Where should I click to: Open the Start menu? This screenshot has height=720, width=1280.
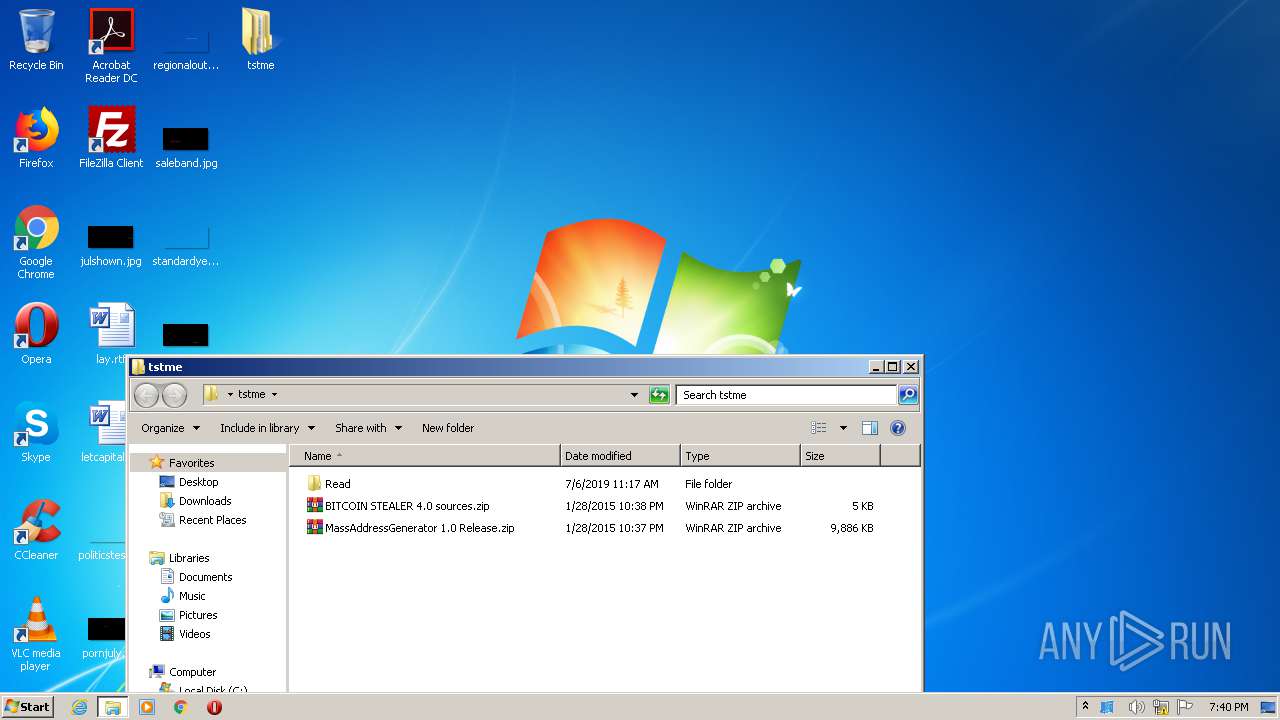pos(28,707)
